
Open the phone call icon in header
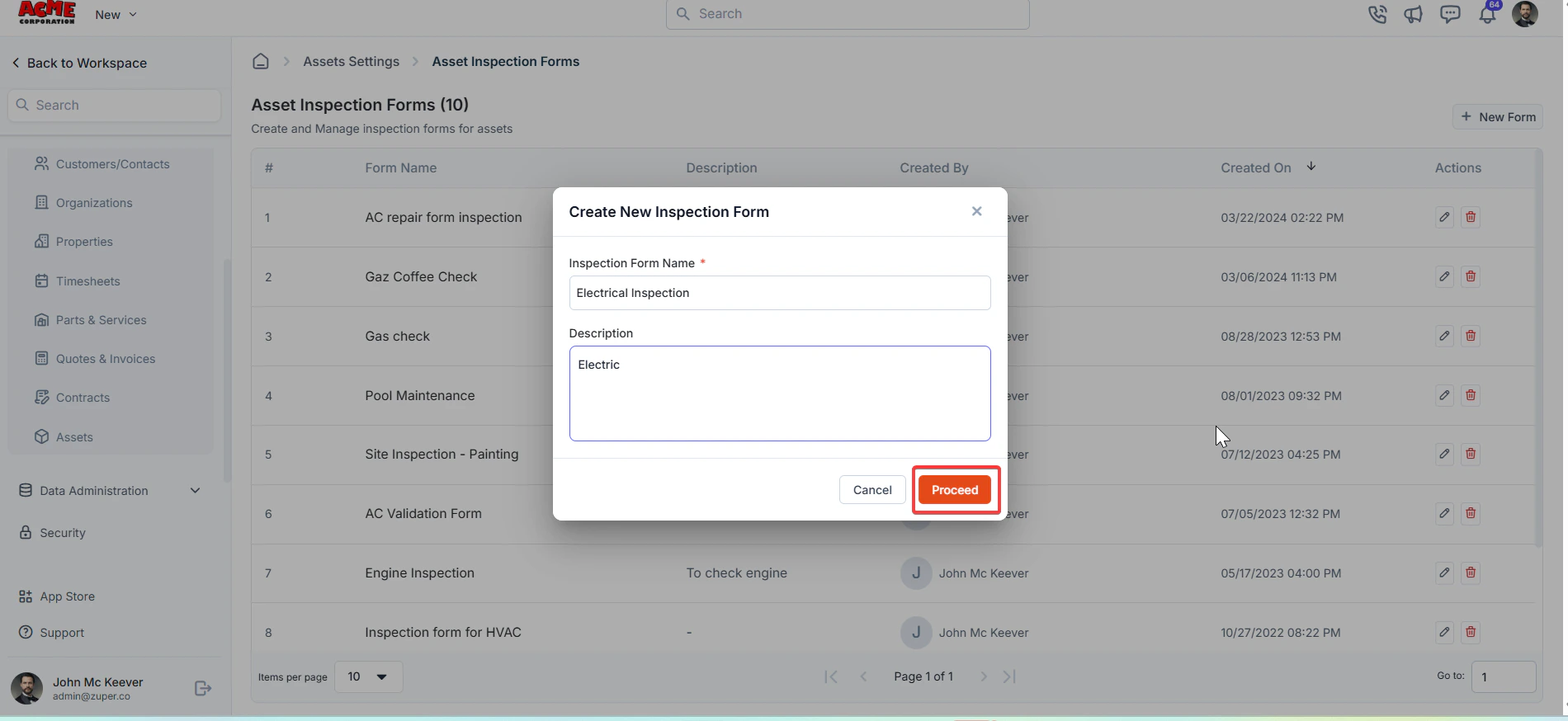pyautogui.click(x=1377, y=14)
